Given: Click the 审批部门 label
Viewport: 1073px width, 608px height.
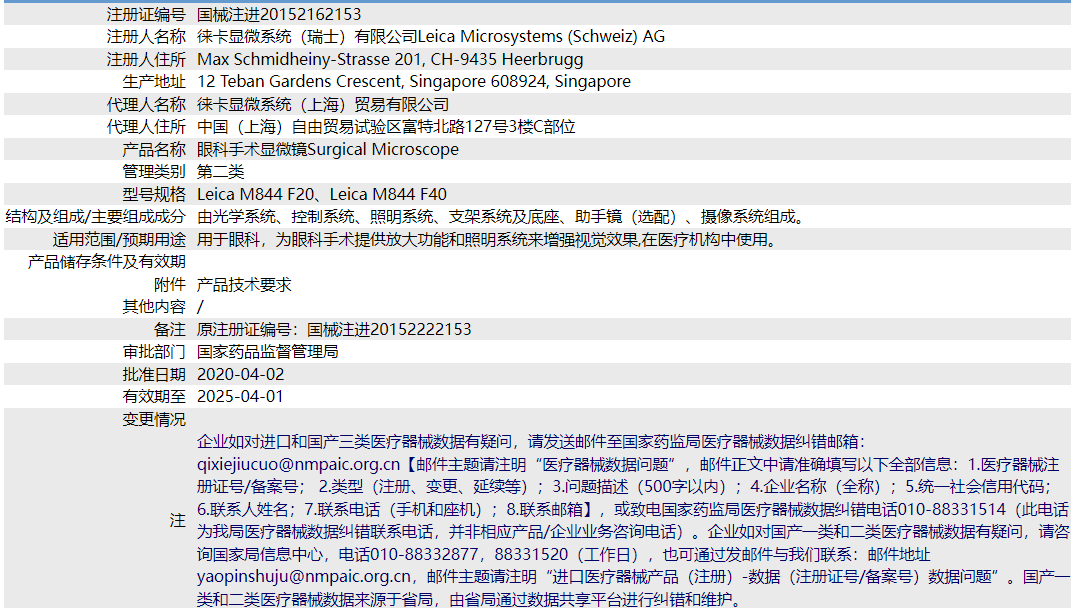Looking at the screenshot, I should tap(154, 352).
